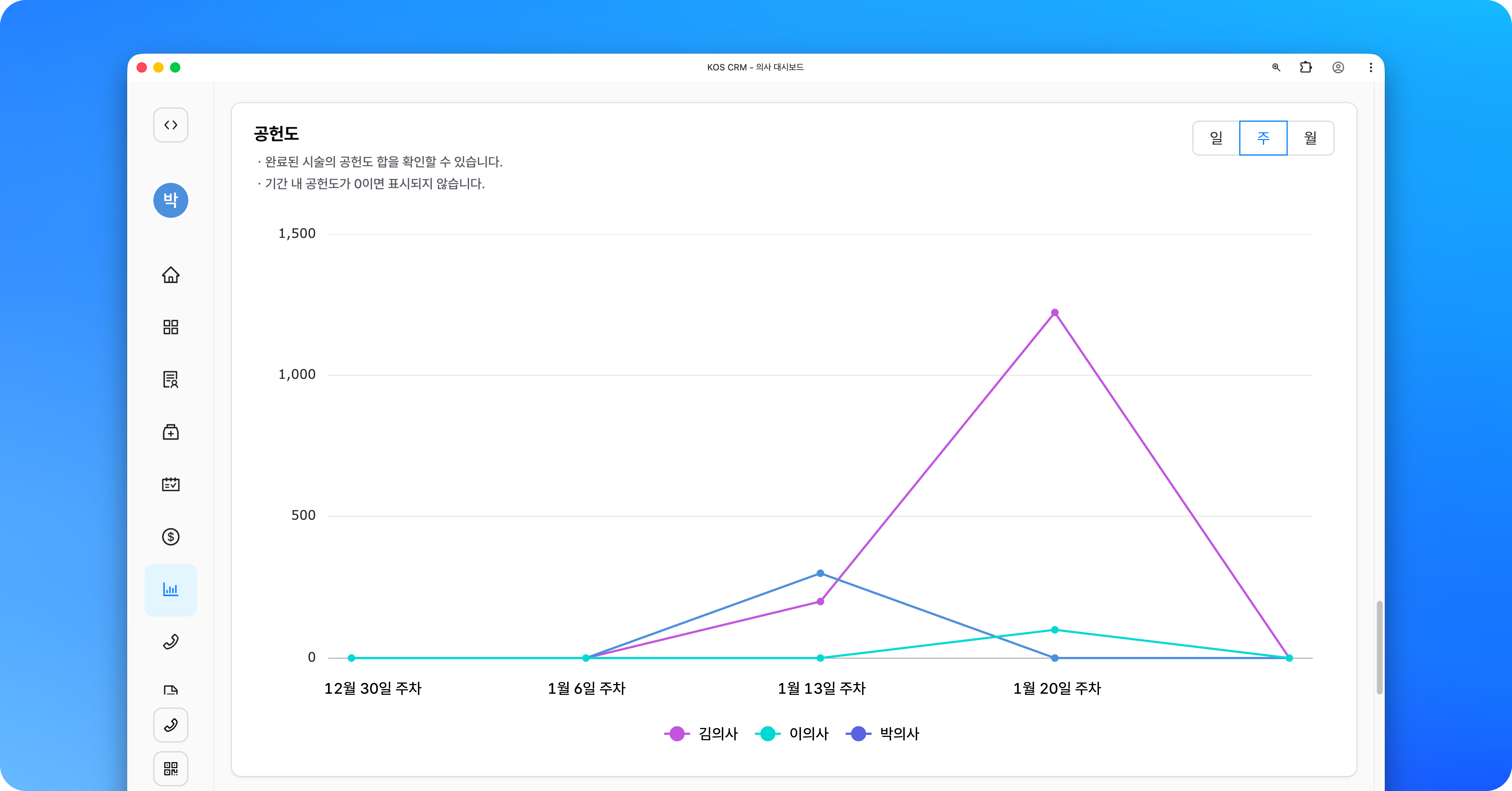Click the medical kit icon
This screenshot has width=1512, height=791.
(x=171, y=432)
